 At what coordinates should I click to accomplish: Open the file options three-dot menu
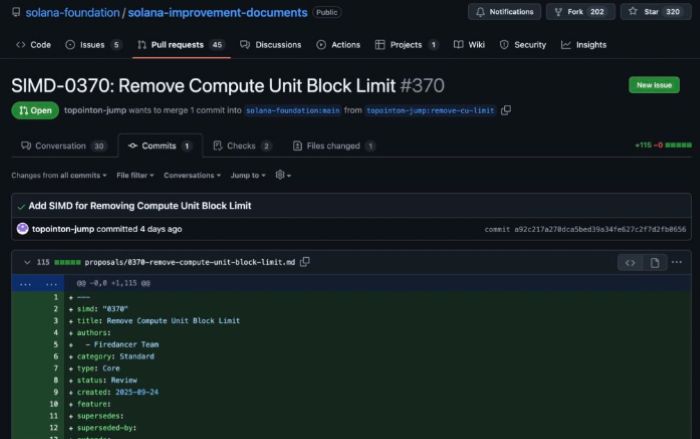coord(677,262)
